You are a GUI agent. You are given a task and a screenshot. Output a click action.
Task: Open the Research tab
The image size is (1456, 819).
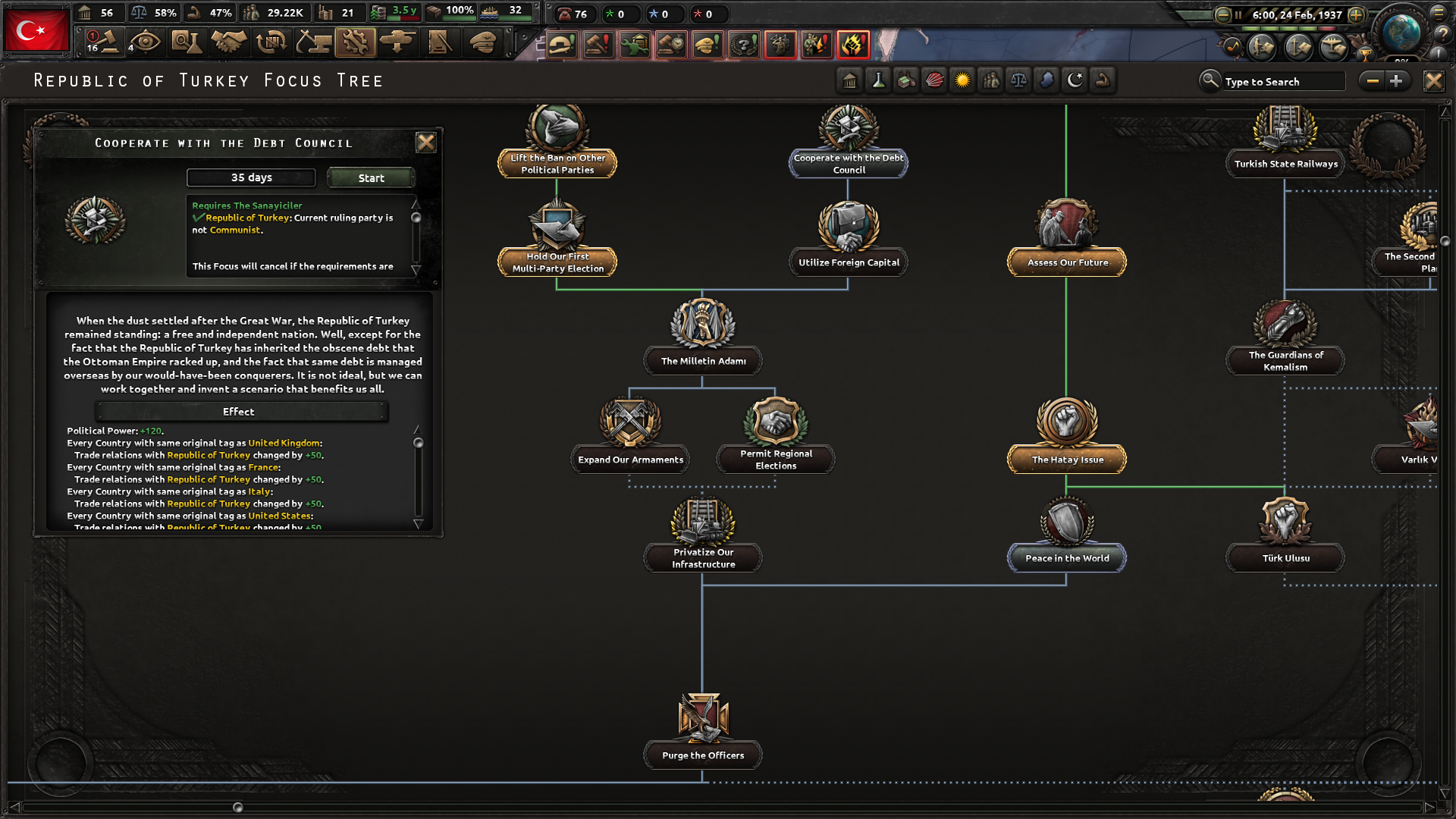click(x=186, y=42)
